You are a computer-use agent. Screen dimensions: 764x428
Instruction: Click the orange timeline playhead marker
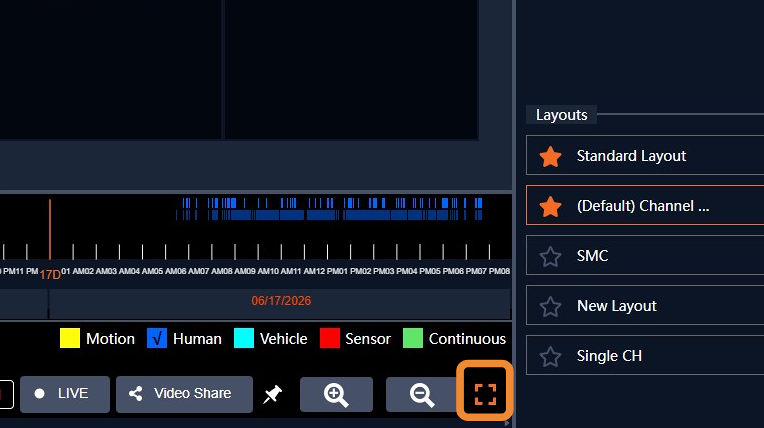pos(50,229)
